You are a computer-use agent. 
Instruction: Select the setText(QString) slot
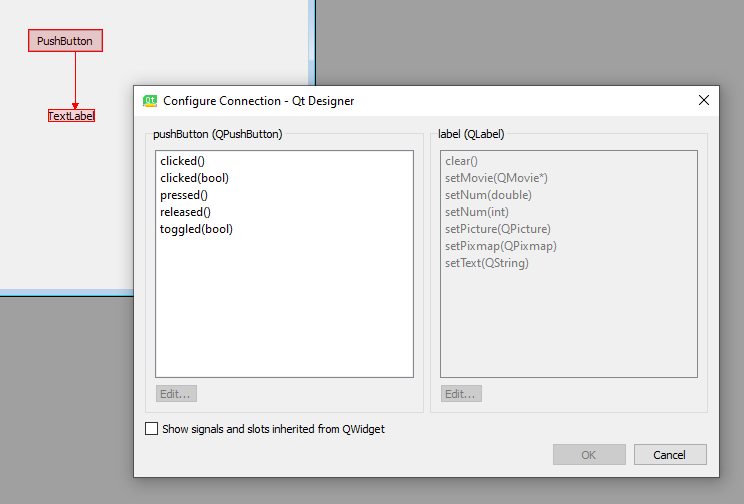coord(486,263)
